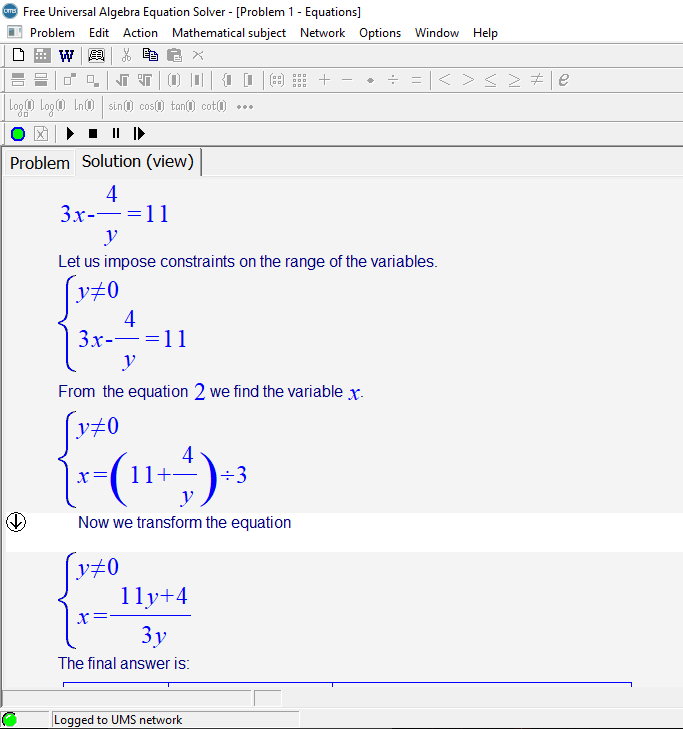This screenshot has height=729, width=683.
Task: Insert less-than symbol from toolbar
Action: tap(444, 80)
